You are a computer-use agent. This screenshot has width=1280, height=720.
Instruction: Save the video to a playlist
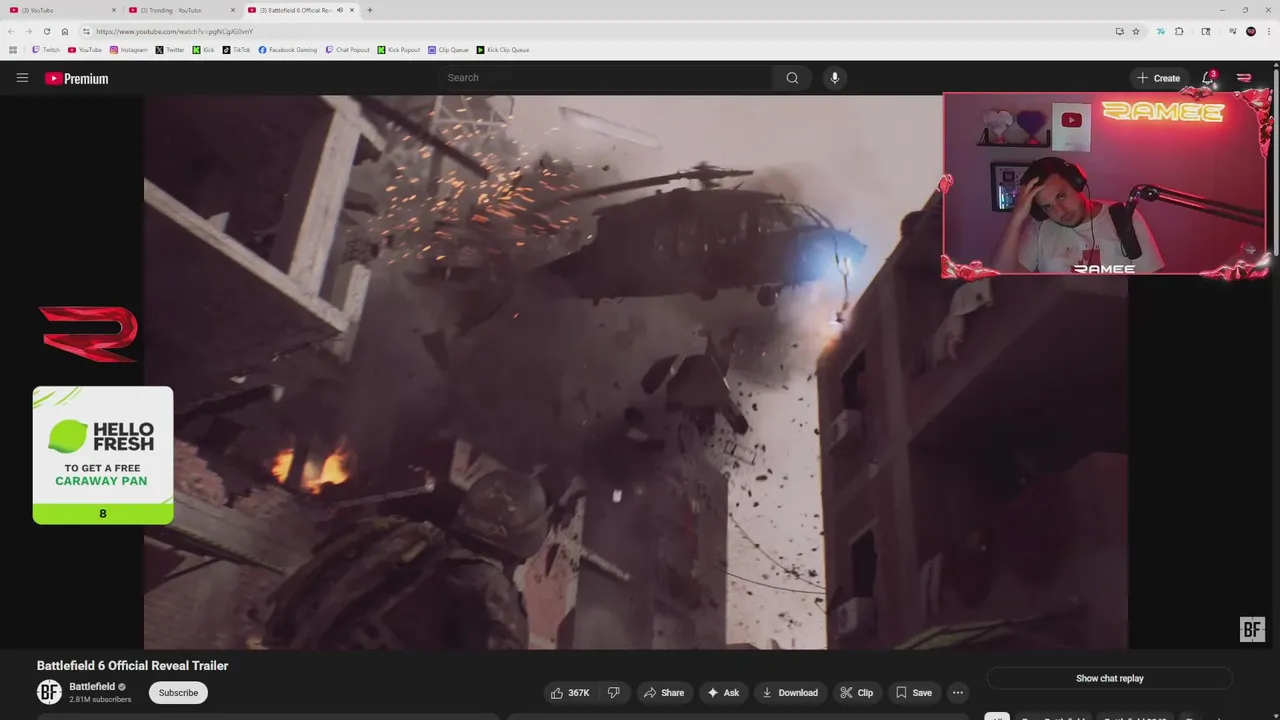click(914, 693)
